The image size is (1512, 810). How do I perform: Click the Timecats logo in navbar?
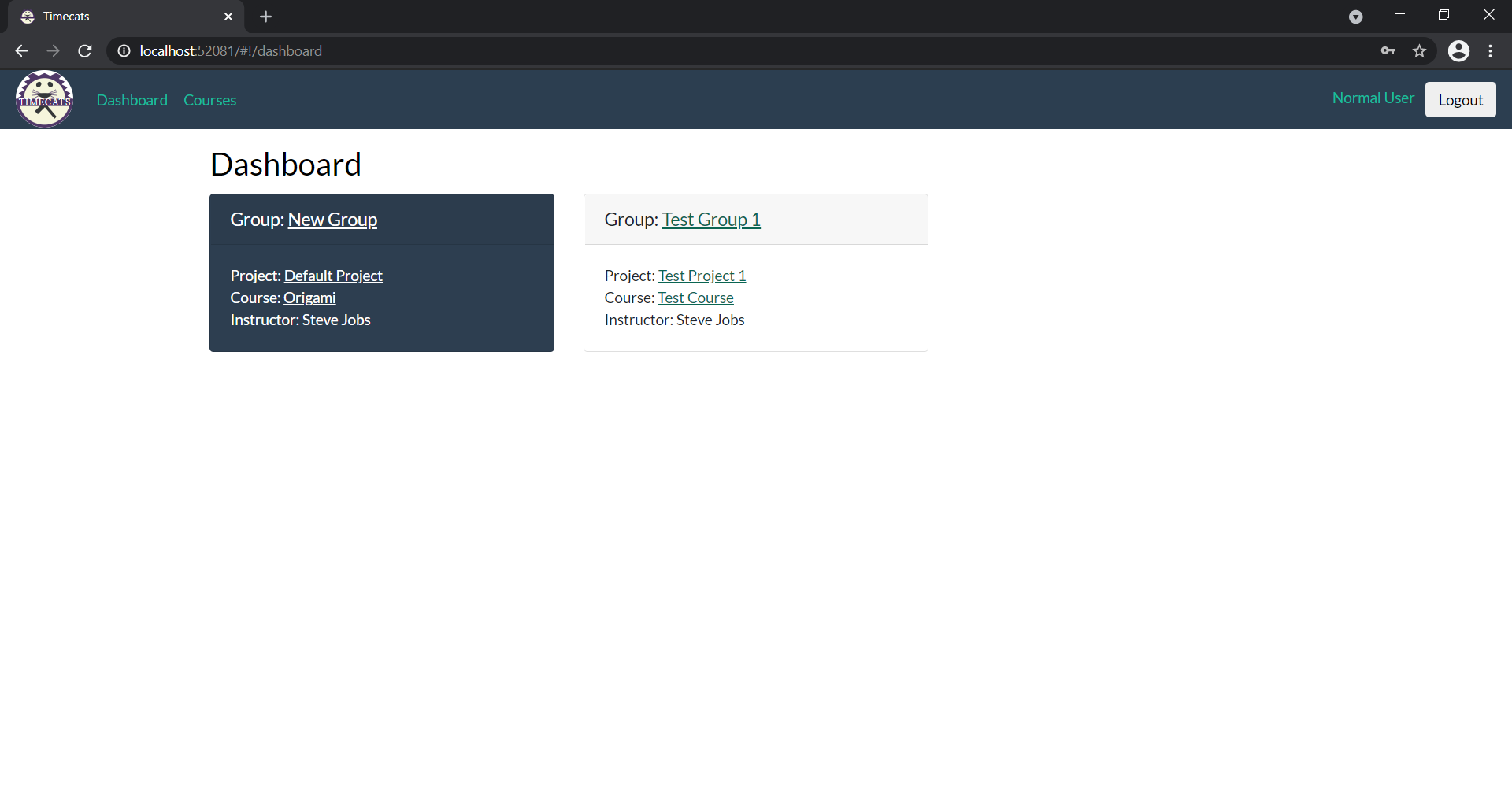(45, 99)
